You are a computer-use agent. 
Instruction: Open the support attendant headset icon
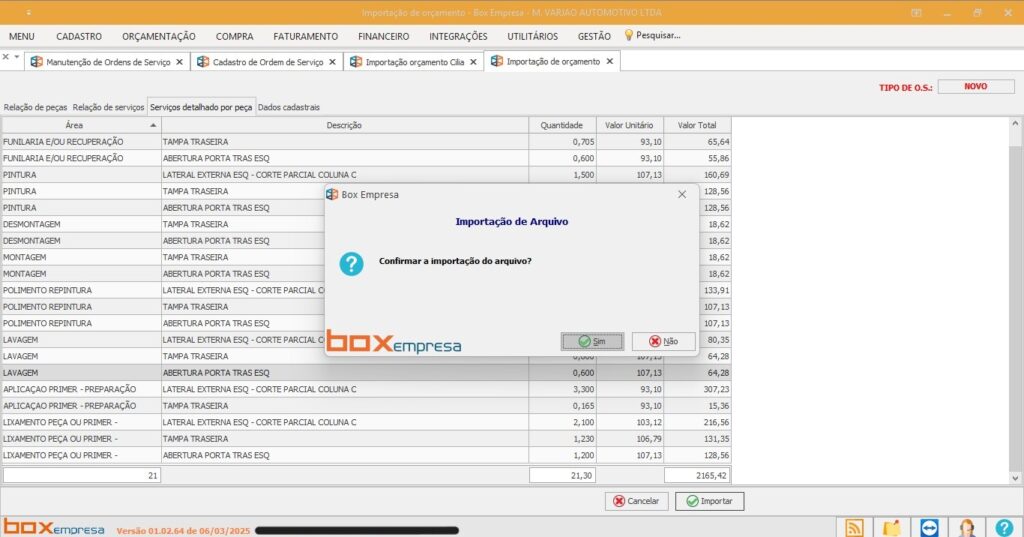[967, 527]
